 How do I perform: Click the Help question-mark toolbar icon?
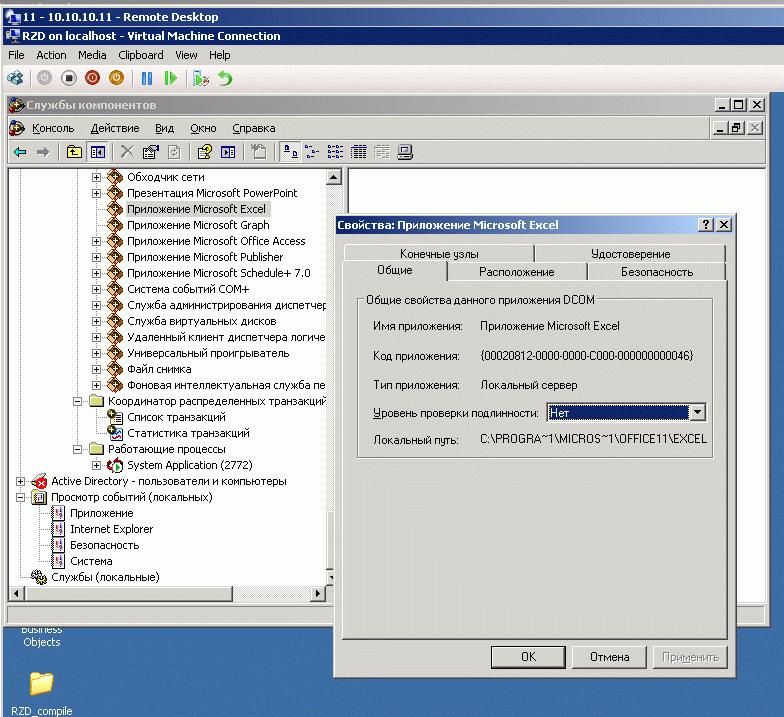[x=204, y=152]
